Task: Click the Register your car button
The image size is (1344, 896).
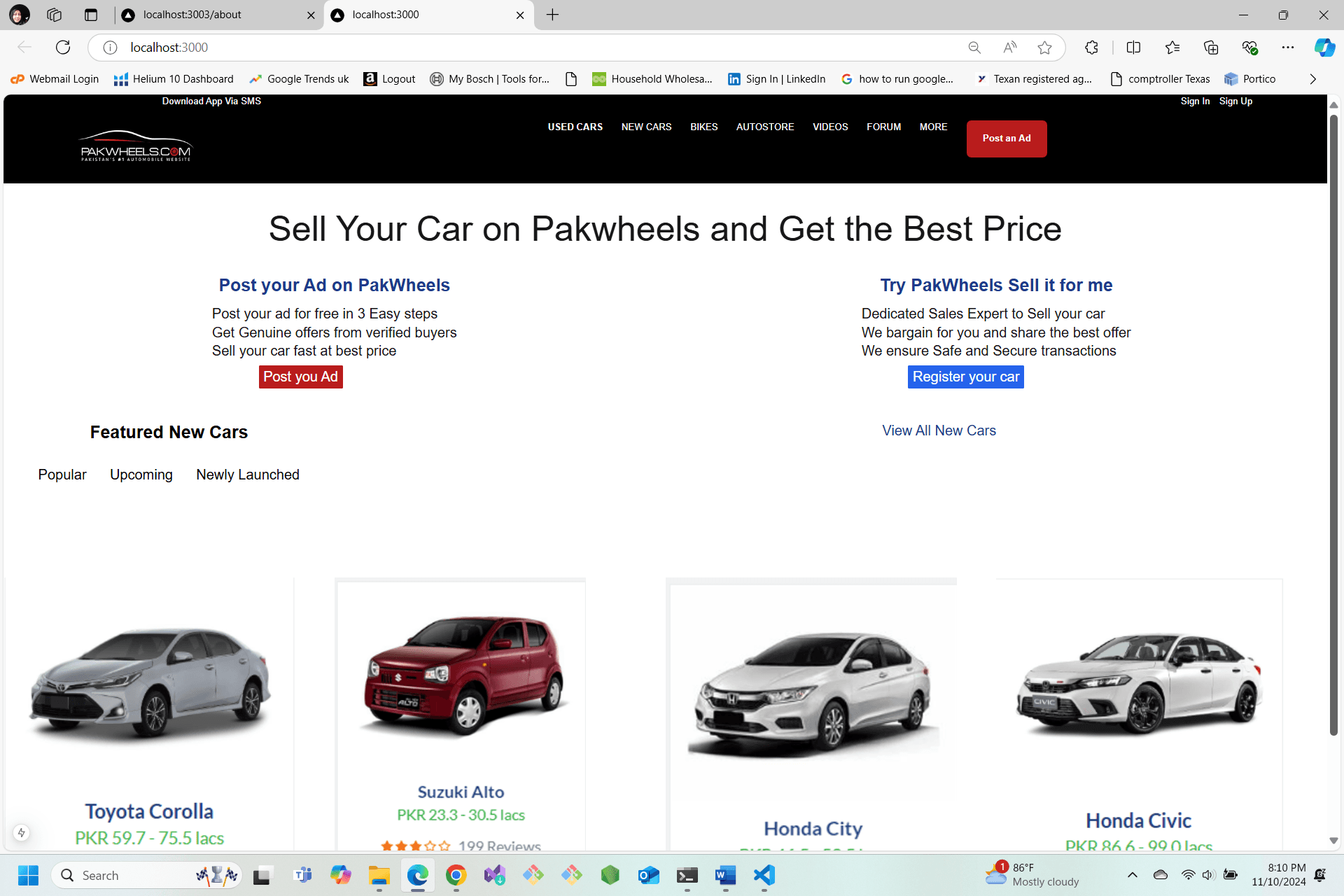Action: tap(965, 377)
